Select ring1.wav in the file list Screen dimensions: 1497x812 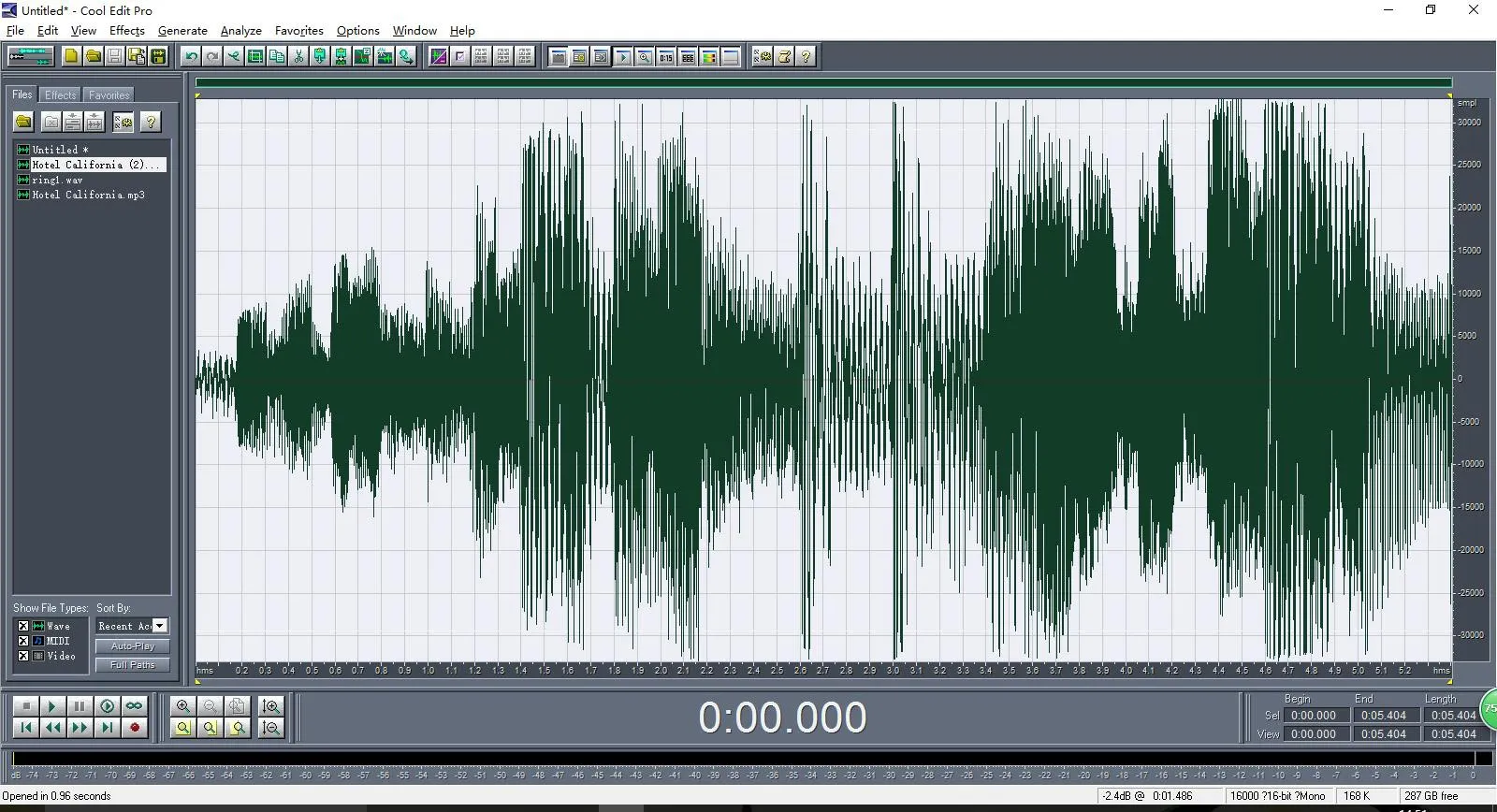coord(57,180)
